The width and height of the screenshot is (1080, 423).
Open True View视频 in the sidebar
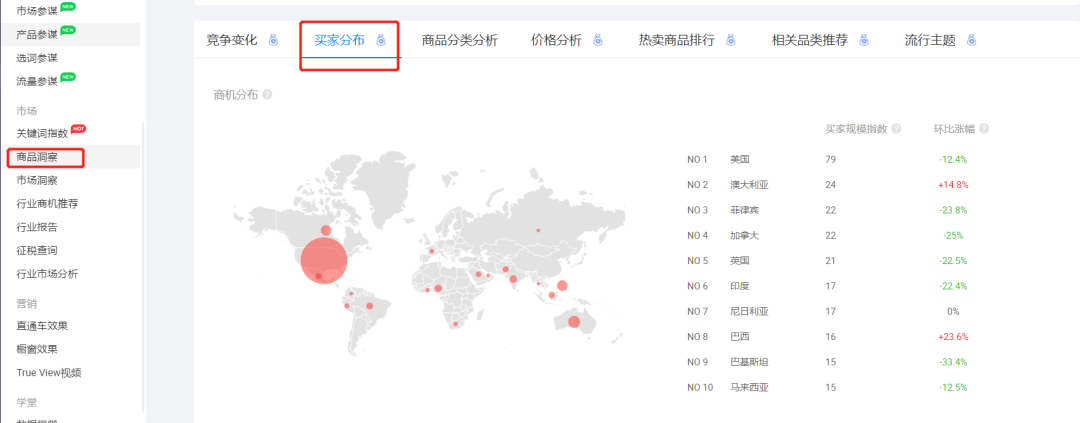tap(48, 373)
